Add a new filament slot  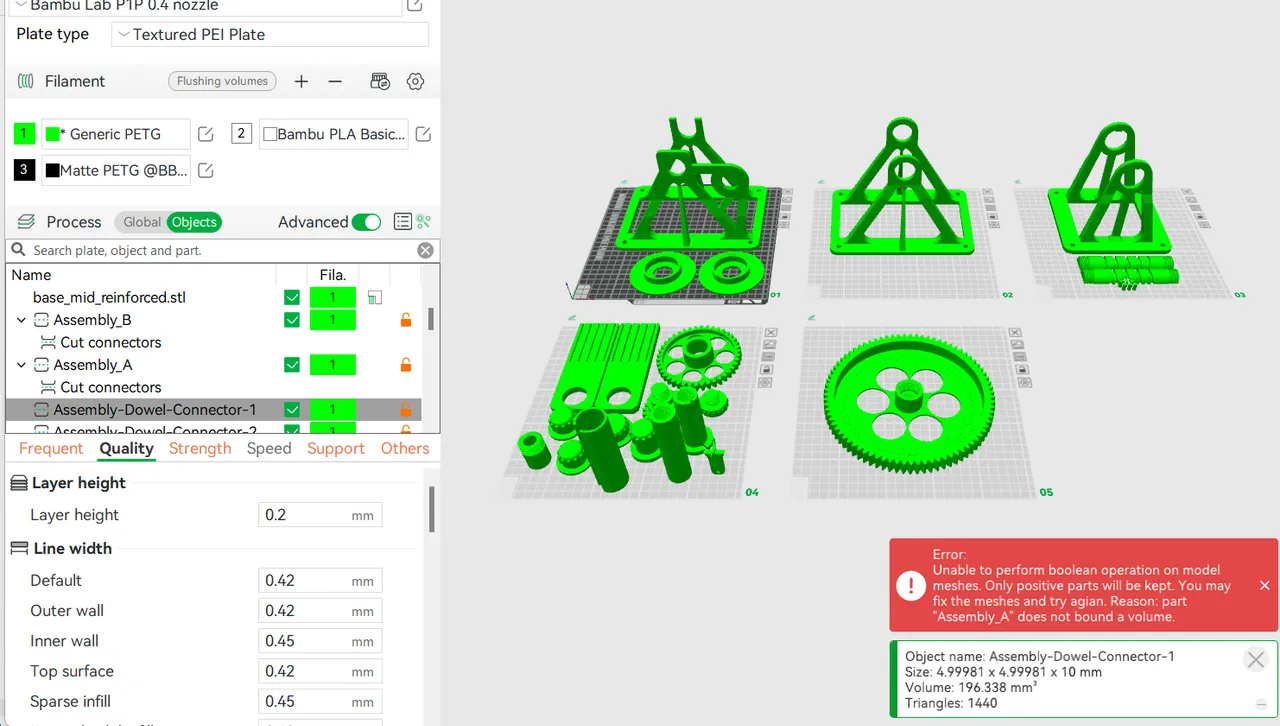pos(301,81)
